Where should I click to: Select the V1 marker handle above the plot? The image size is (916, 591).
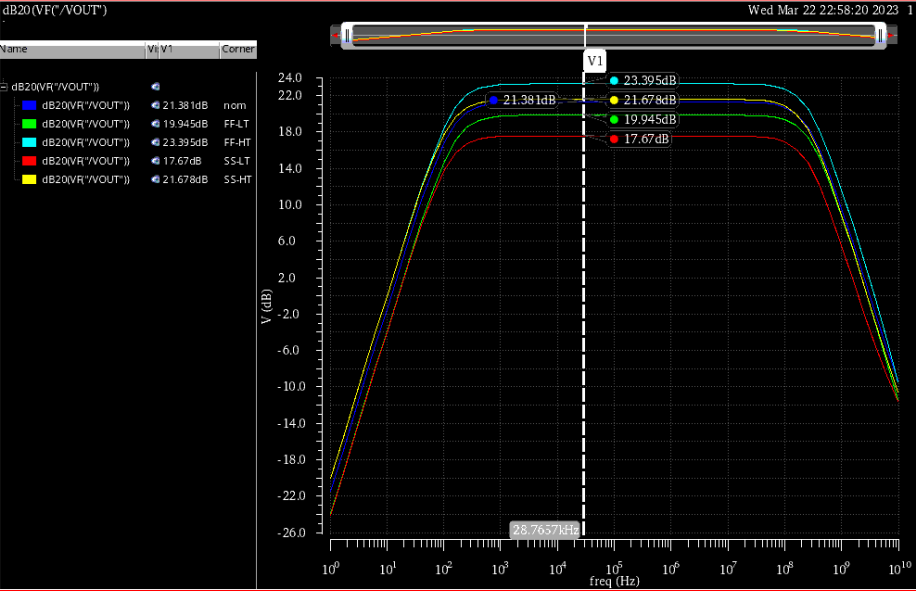tap(594, 60)
